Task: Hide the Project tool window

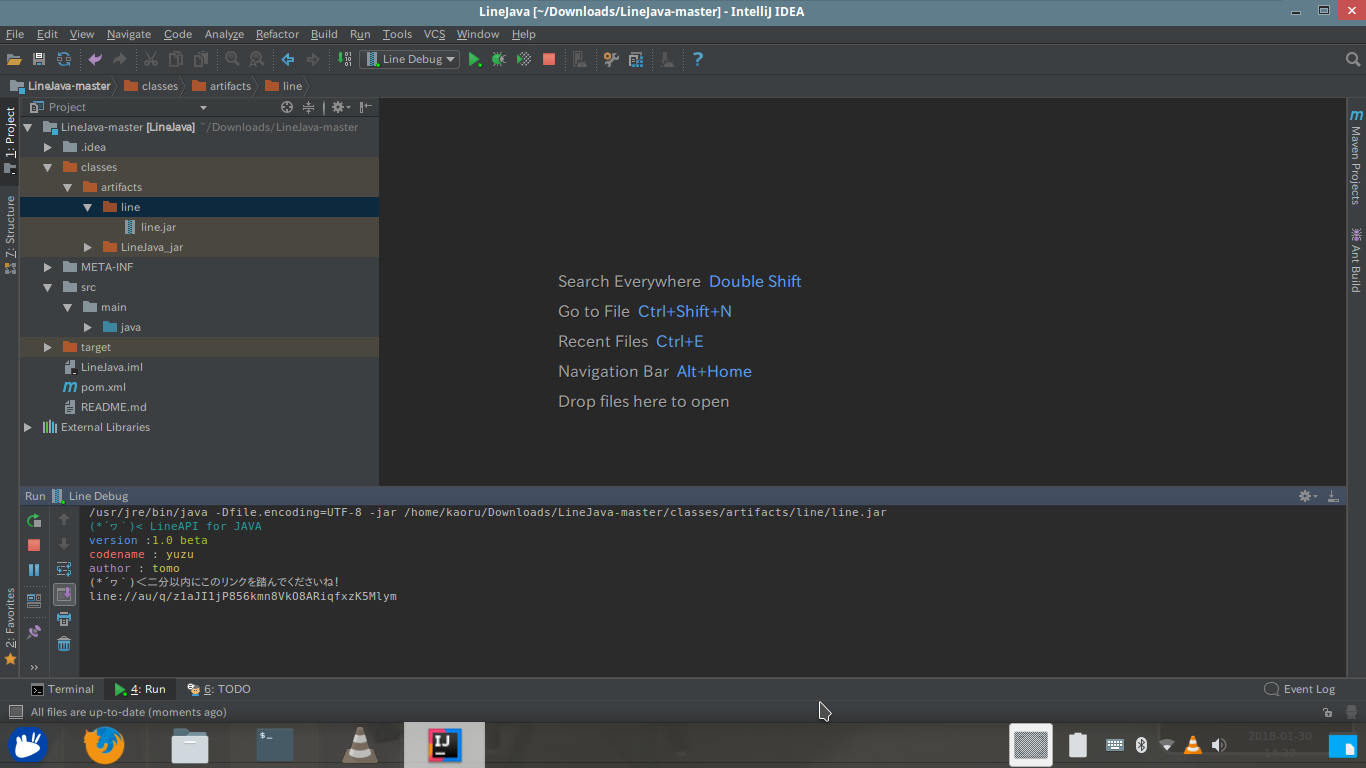Action: pos(366,107)
